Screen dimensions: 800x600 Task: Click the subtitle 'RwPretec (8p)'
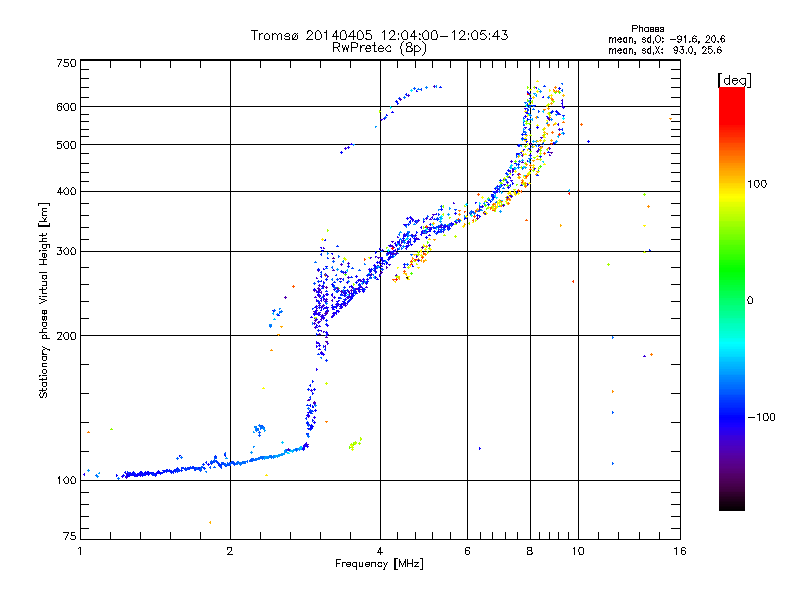tap(379, 48)
